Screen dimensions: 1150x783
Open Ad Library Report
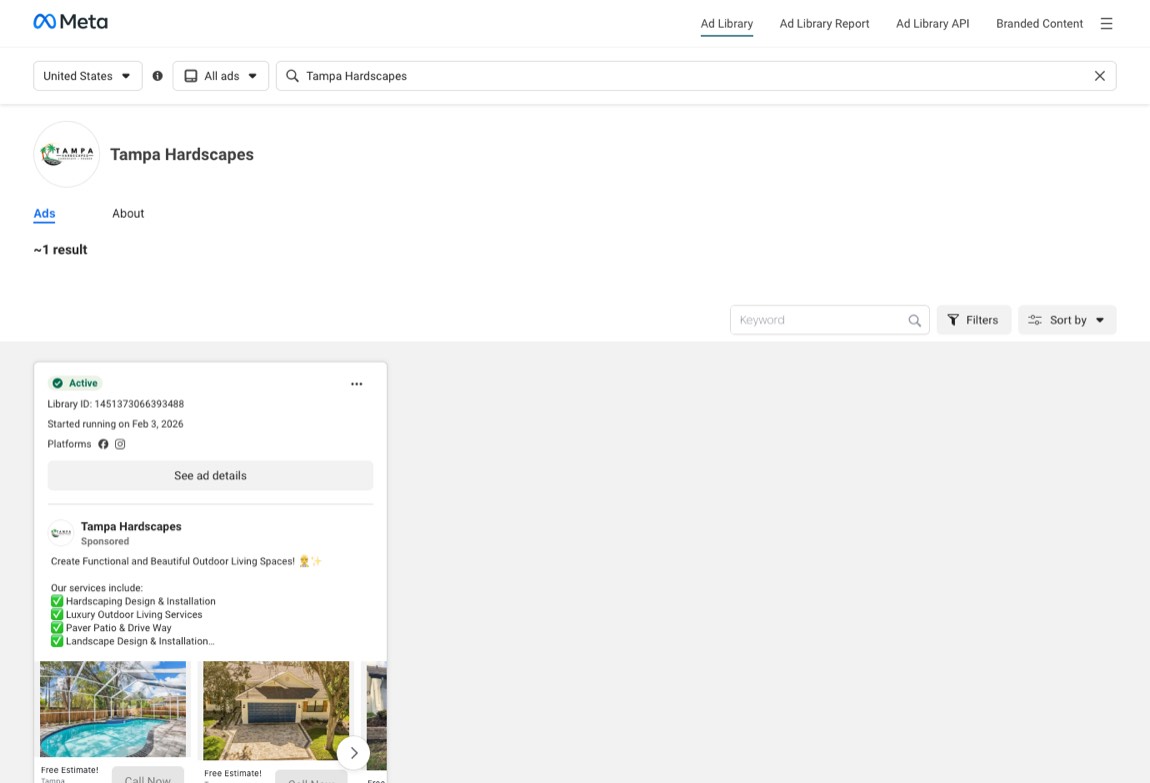(824, 24)
